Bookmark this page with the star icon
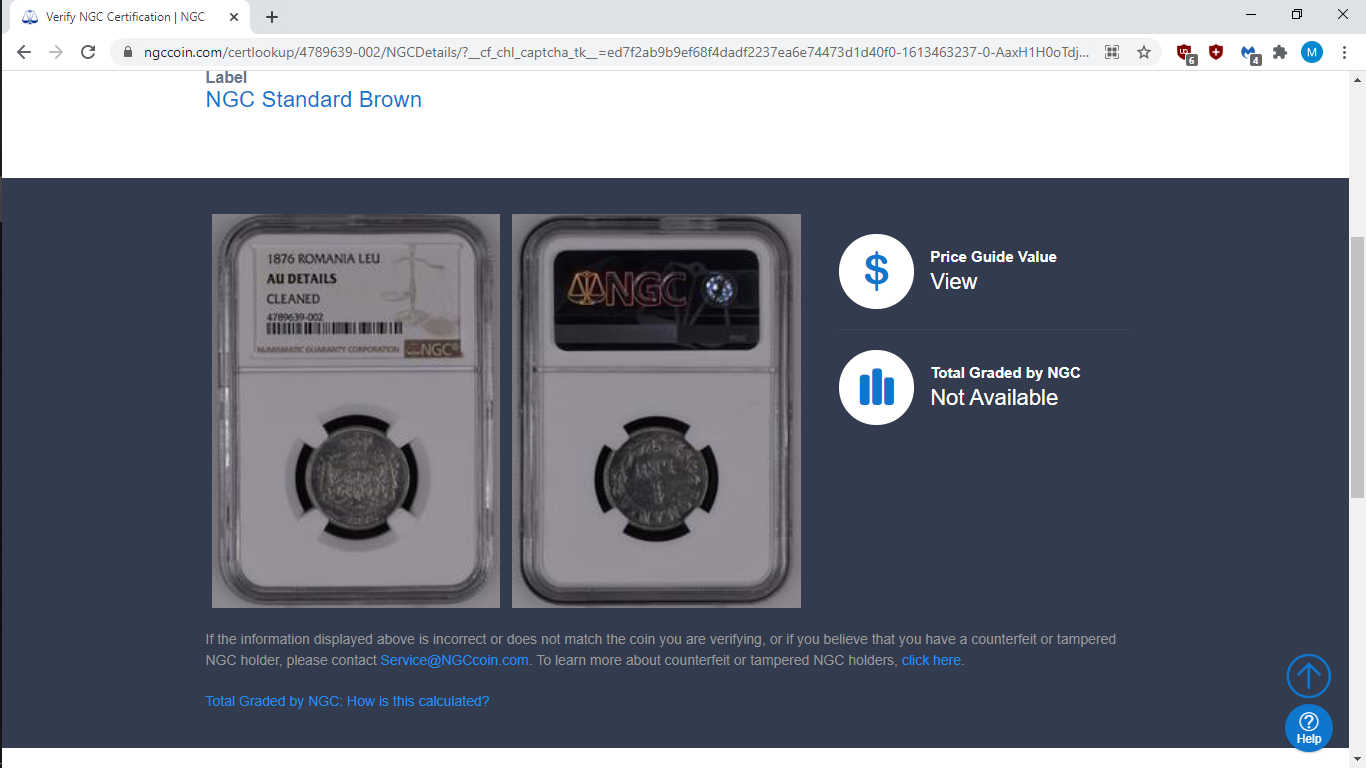 coord(1143,52)
